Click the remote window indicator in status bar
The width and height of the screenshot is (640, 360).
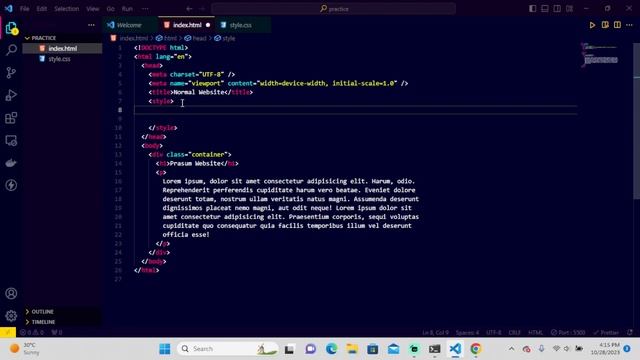pos(8,332)
